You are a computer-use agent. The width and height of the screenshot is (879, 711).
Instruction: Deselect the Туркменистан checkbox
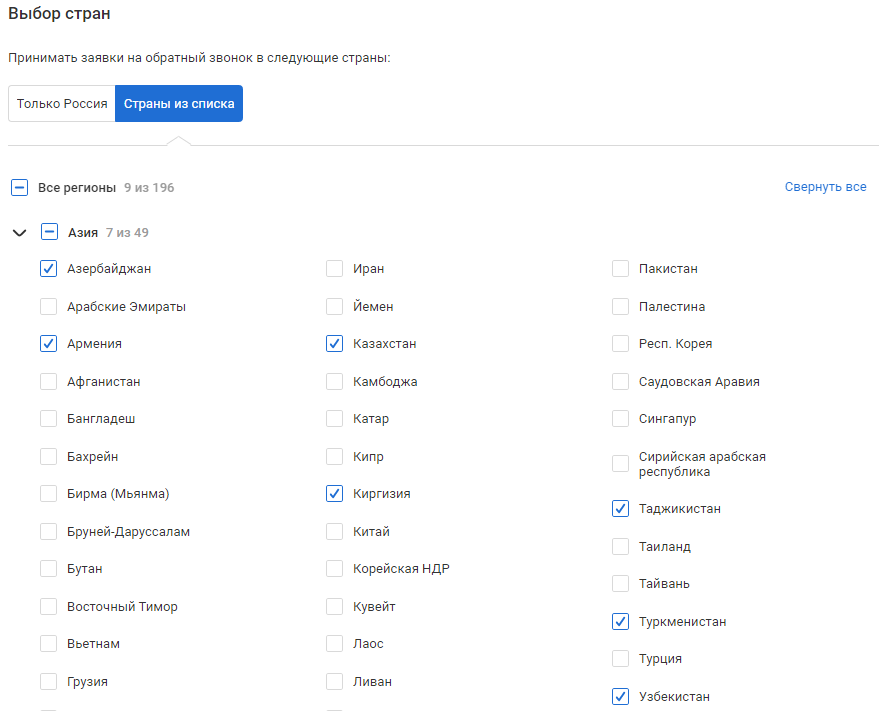(621, 621)
